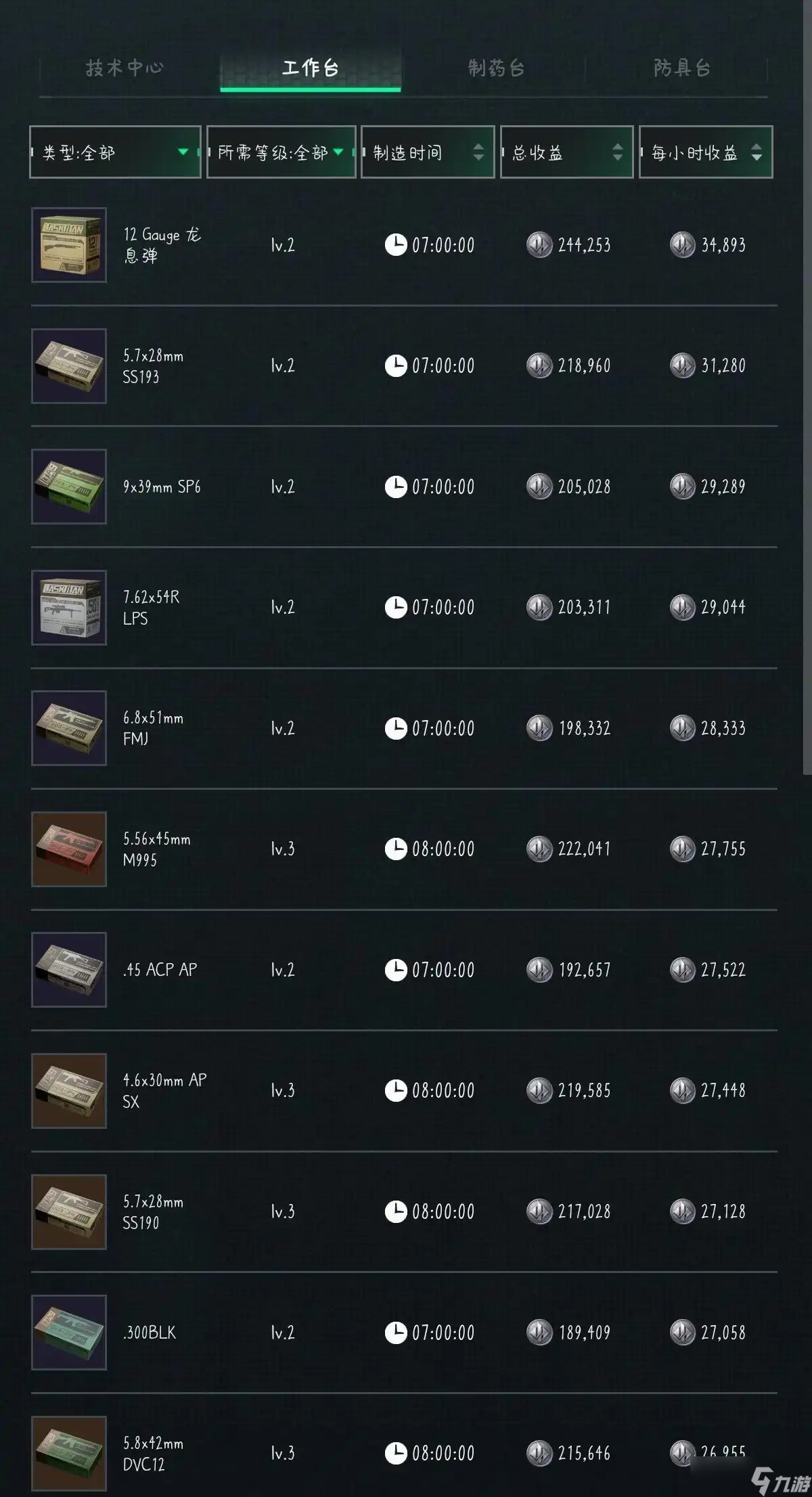The image size is (812, 1497).
Task: Click the 6.8x51mm FMJ ammo thumbnail
Action: tap(69, 728)
